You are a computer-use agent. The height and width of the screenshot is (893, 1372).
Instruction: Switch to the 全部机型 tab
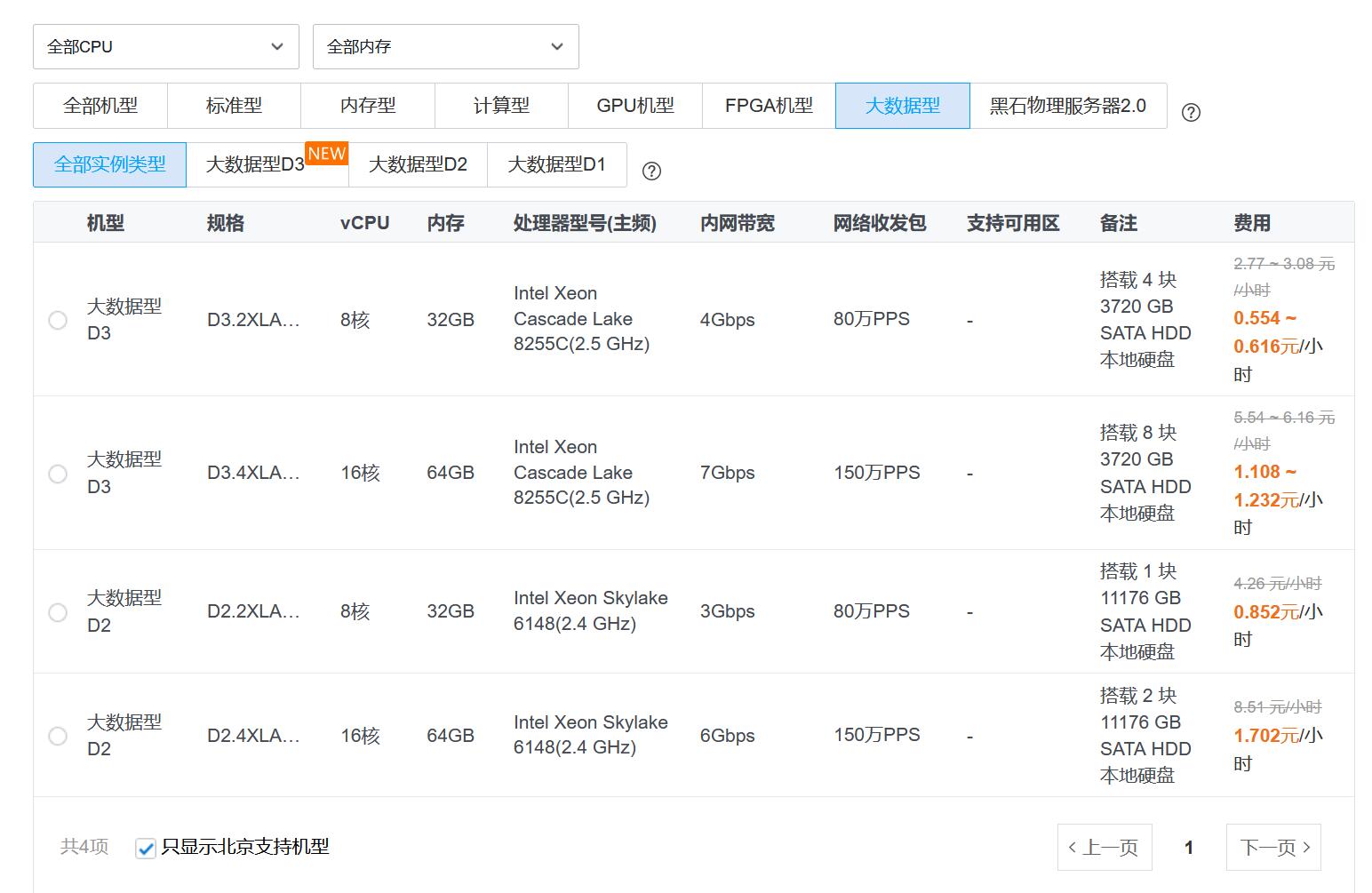(x=100, y=106)
